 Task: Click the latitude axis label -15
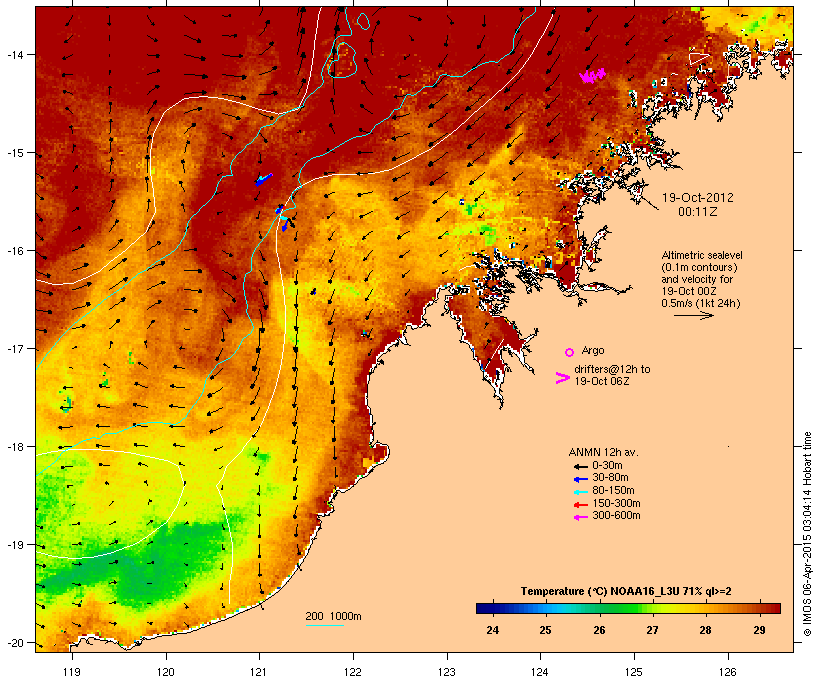click(x=15, y=153)
